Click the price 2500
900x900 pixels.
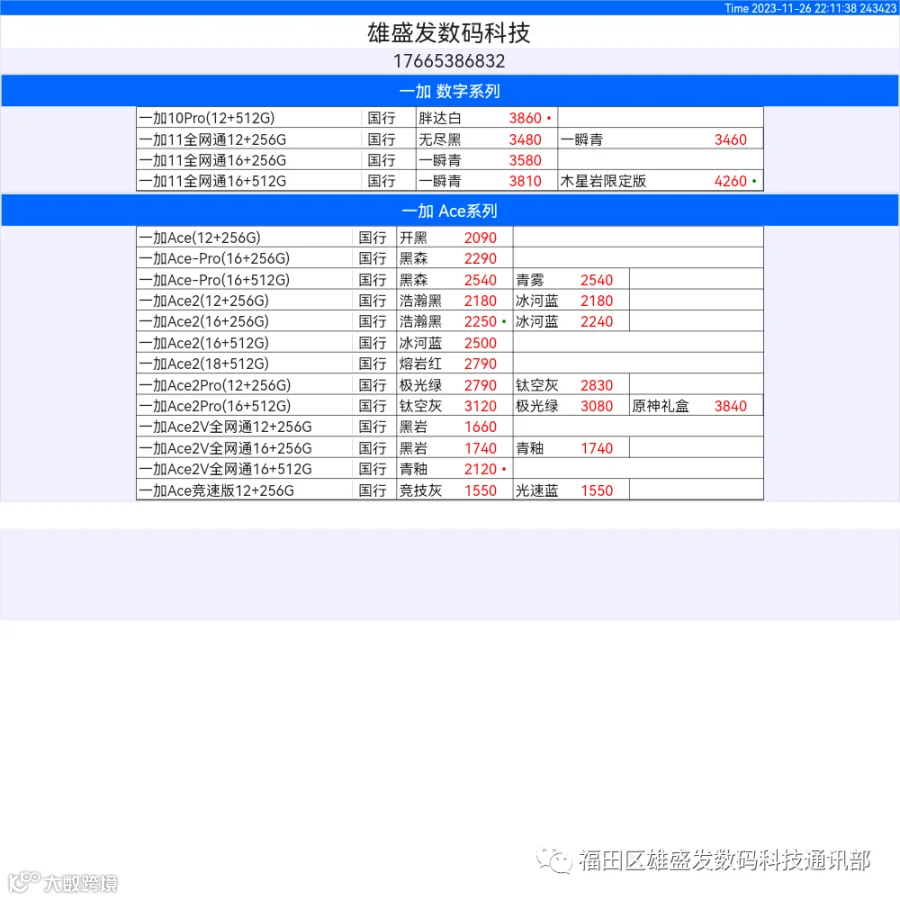[x=480, y=343]
